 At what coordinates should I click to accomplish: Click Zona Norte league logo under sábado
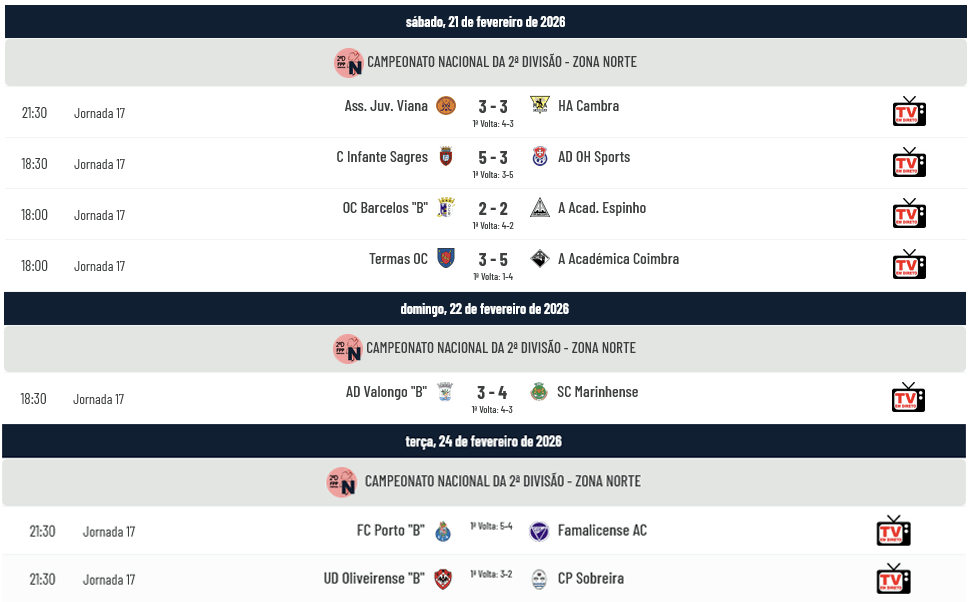click(x=348, y=62)
